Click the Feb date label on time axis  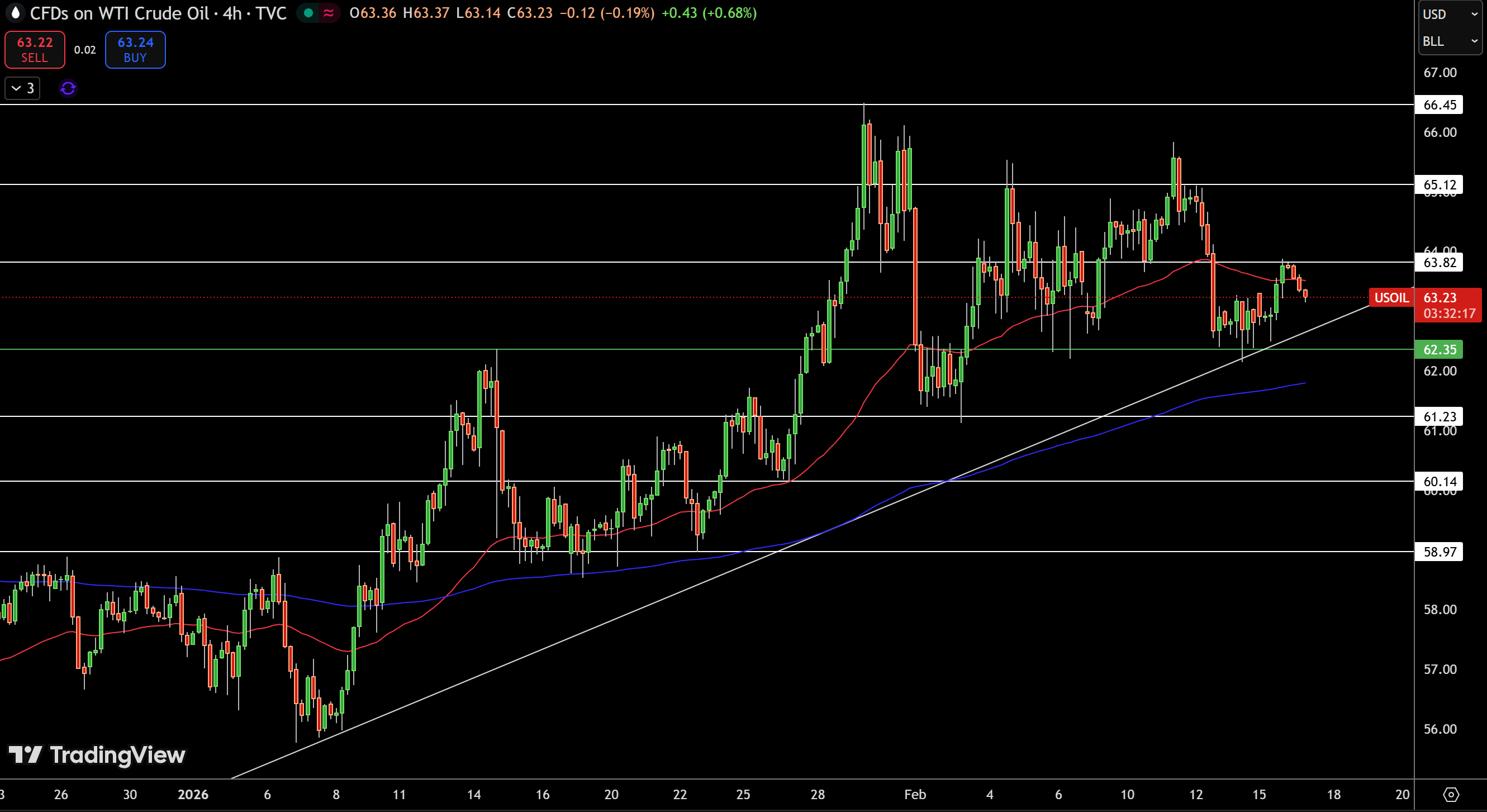[915, 795]
